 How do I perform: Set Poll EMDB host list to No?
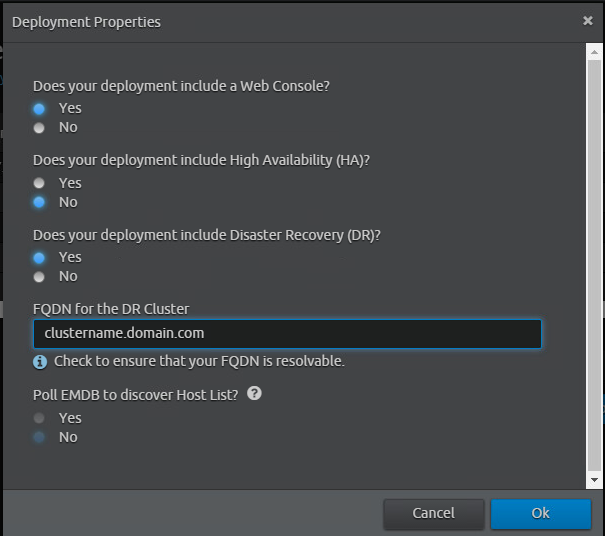click(39, 437)
